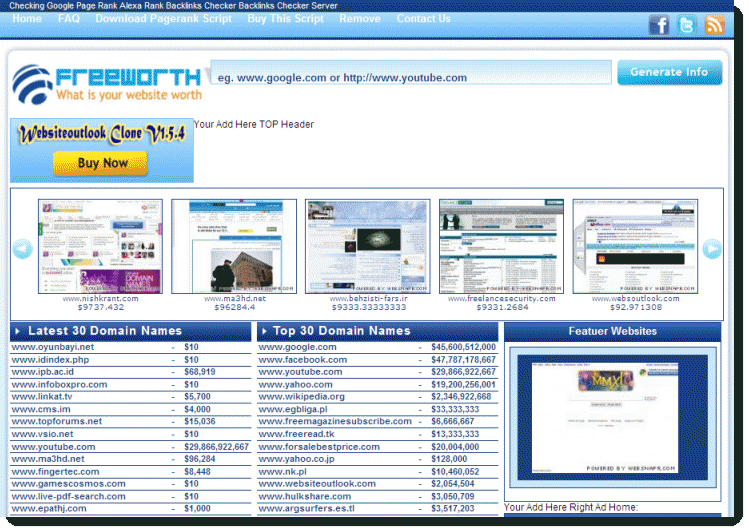Click the FreeWorth globe logo

coord(32,85)
